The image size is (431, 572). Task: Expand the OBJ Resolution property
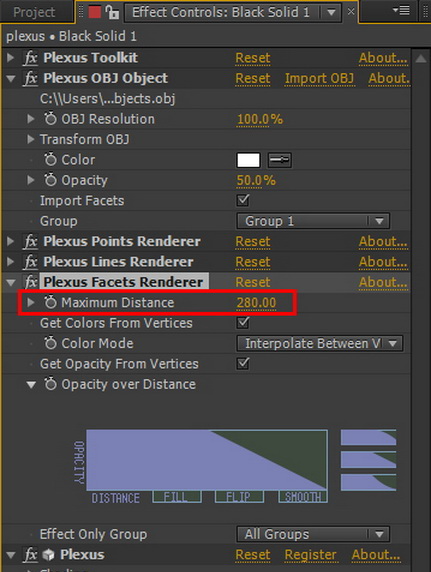(31, 119)
